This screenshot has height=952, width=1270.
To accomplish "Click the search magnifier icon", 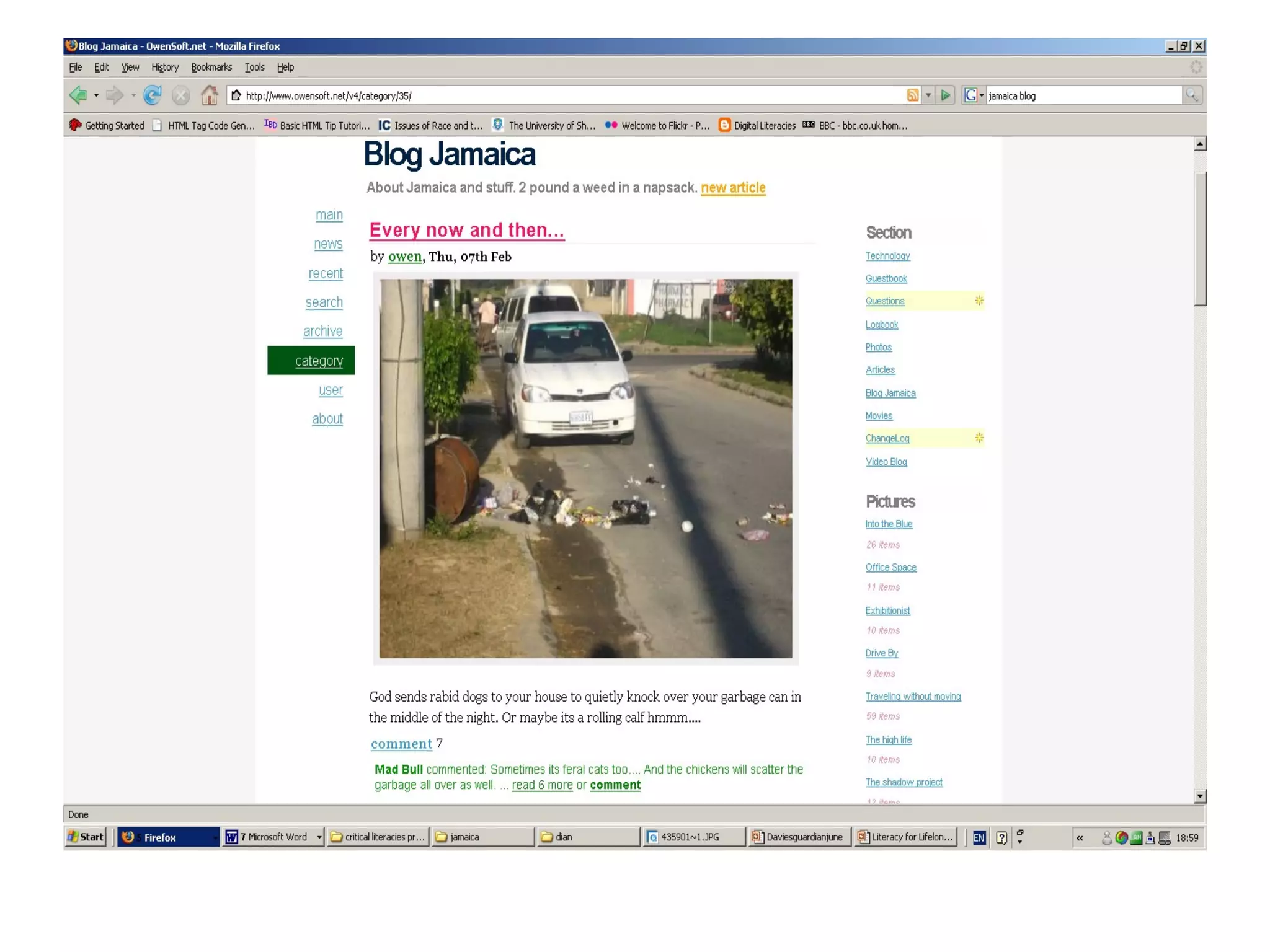I will [1192, 95].
